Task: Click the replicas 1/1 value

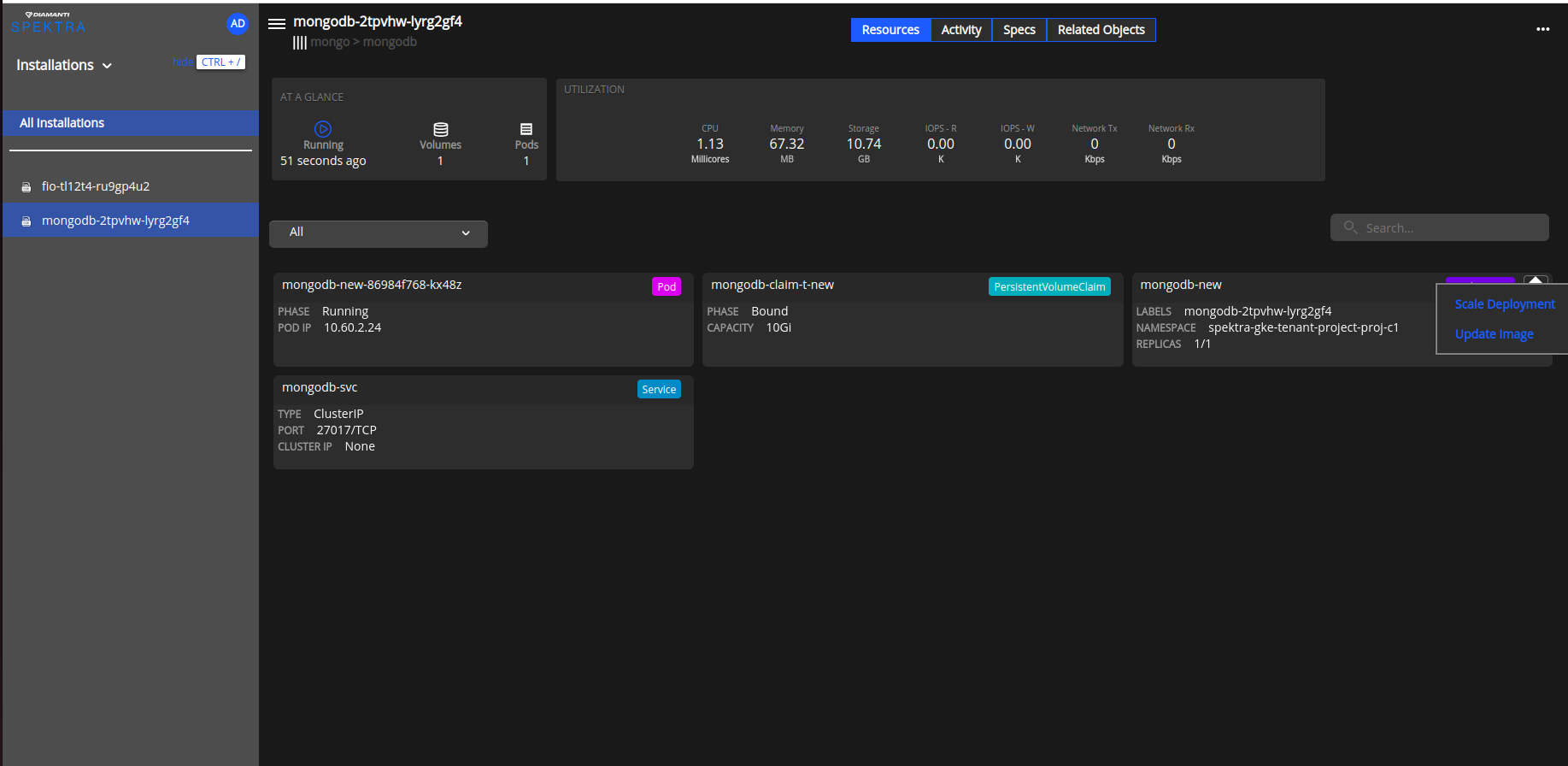Action: [1202, 344]
